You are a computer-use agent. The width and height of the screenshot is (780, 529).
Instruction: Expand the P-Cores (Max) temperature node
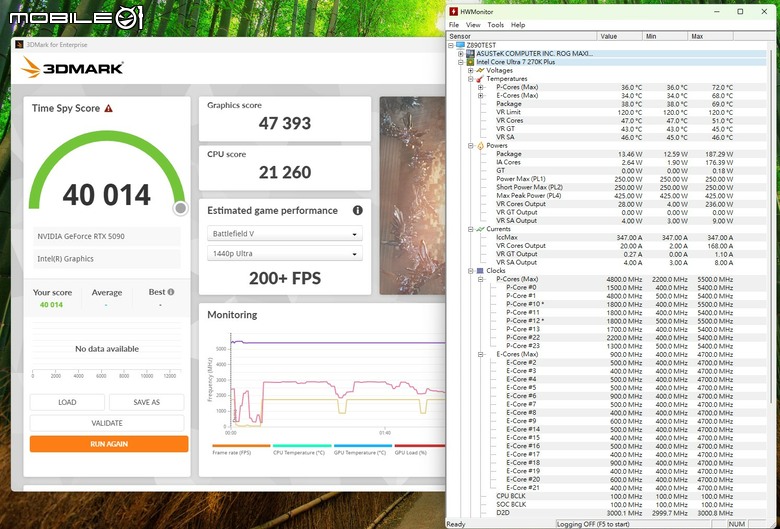tap(481, 87)
